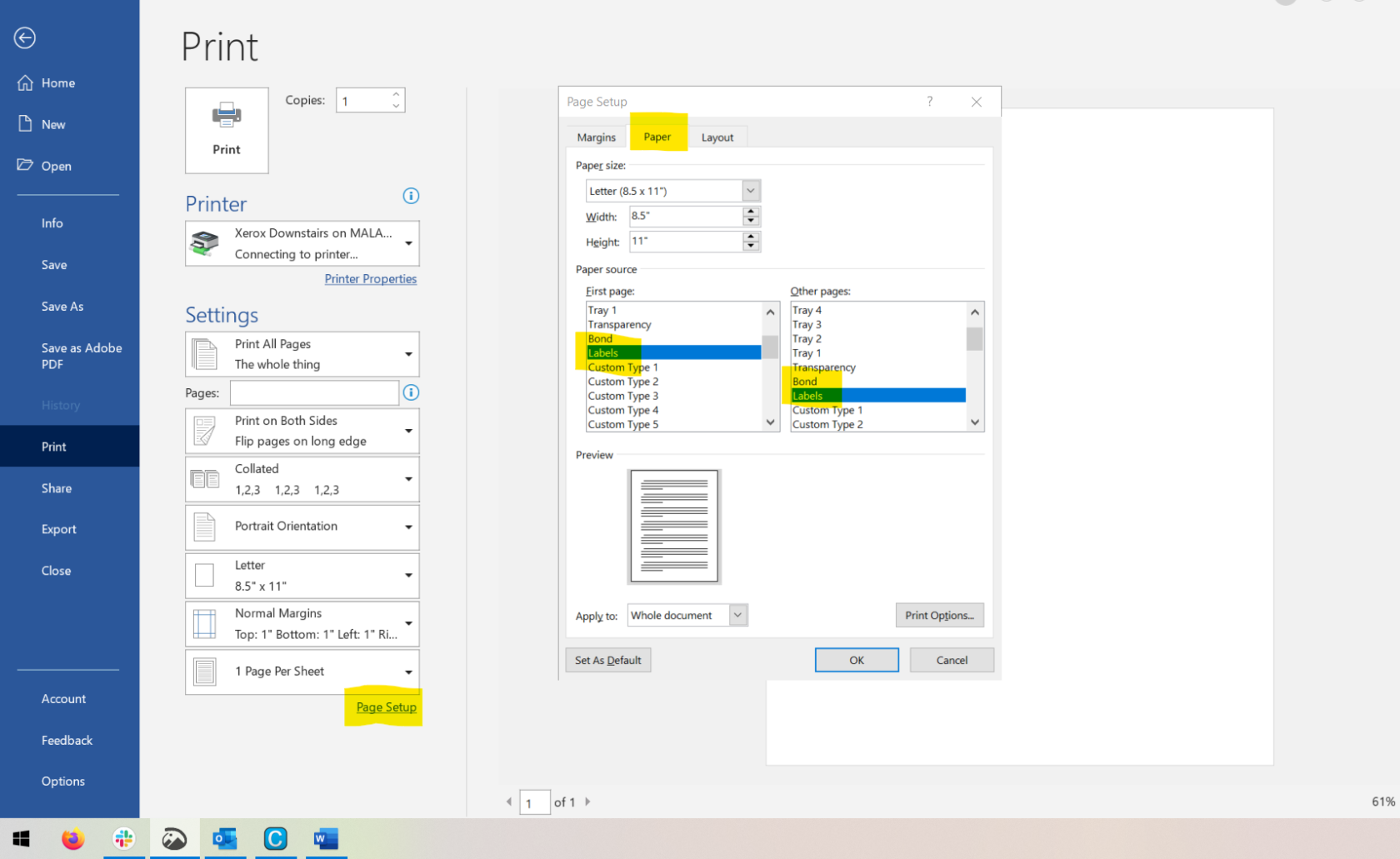Screen dimensions: 1400x859
Task: Open the Print on Both Sides dropdown
Action: 408,431
